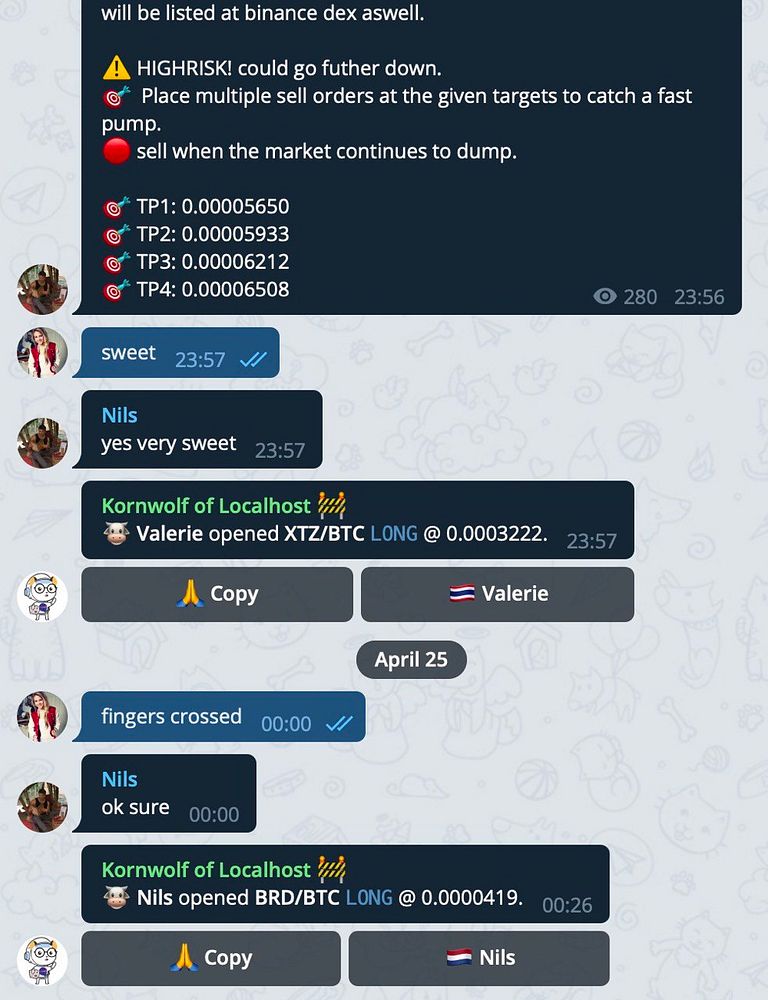Click 'Kornwolf of Localhost' name on XTZ/BTC message
The height and width of the screenshot is (1000, 768).
pos(206,506)
